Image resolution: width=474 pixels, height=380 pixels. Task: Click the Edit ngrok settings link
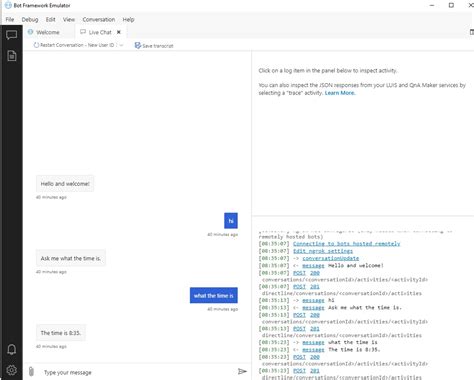click(x=323, y=251)
